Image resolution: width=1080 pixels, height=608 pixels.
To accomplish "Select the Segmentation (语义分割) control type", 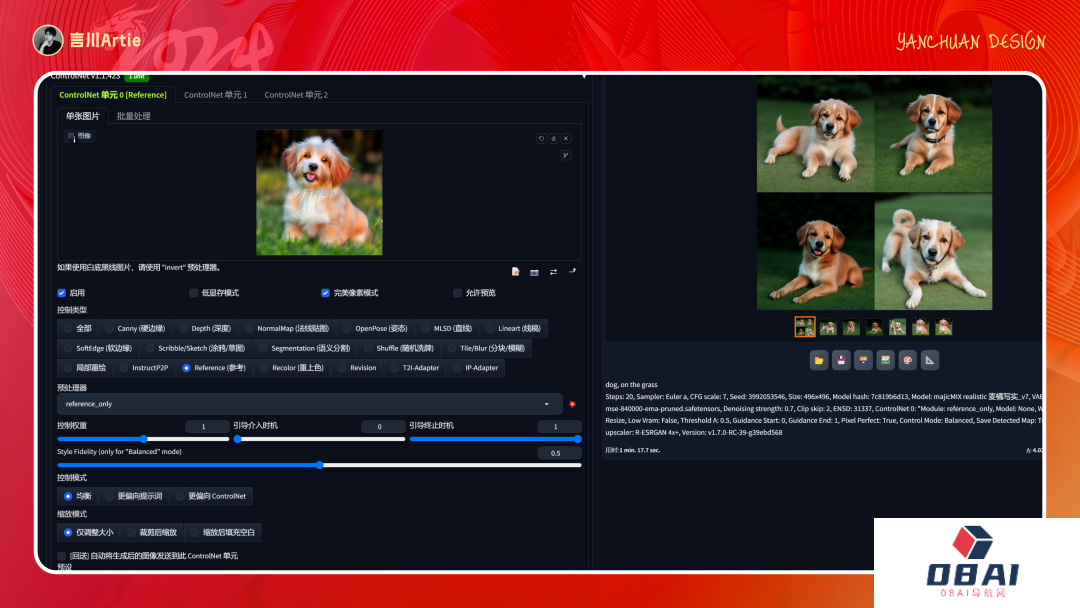I will pyautogui.click(x=304, y=348).
